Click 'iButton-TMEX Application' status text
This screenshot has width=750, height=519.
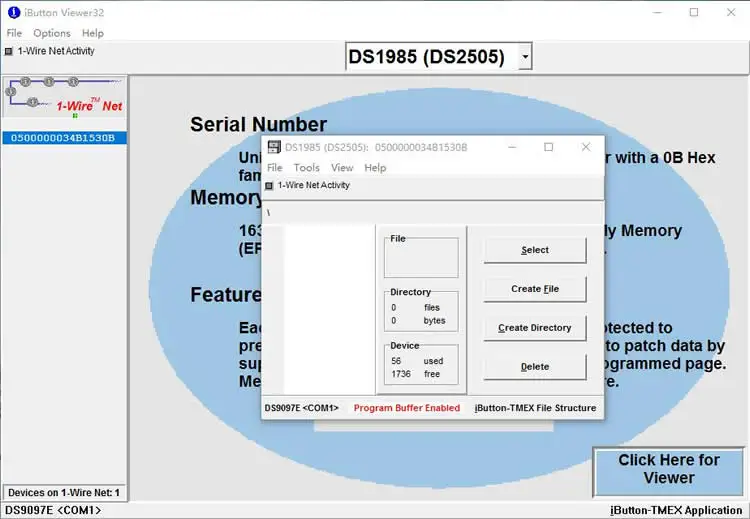point(676,510)
